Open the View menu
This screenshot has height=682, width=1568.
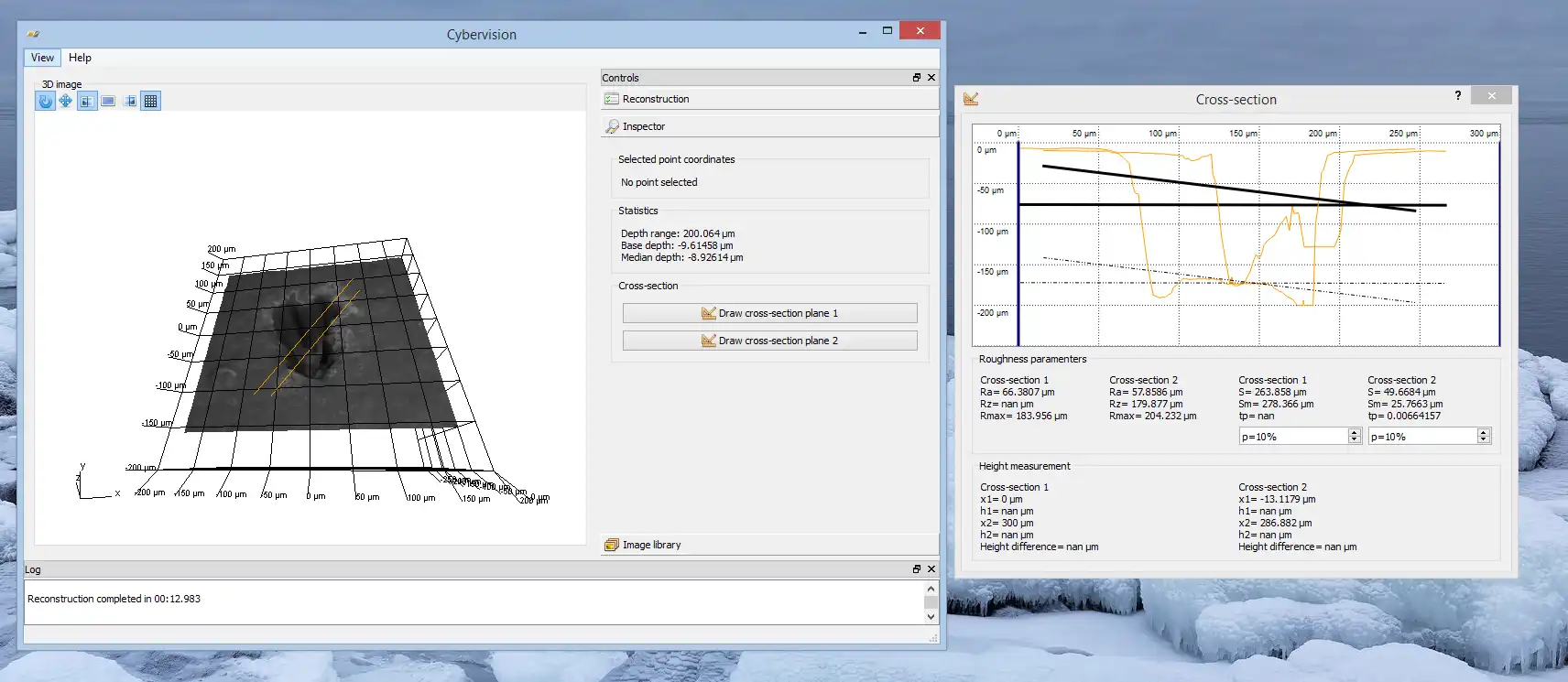coord(42,58)
